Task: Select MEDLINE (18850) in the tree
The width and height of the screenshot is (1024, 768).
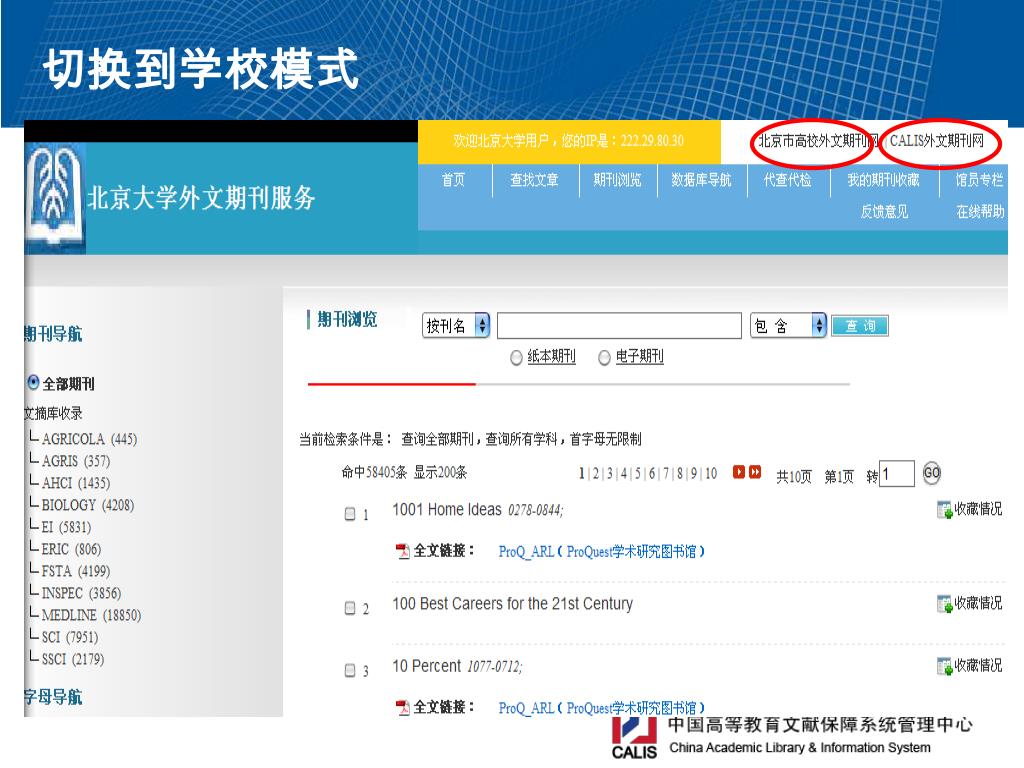Action: click(91, 615)
